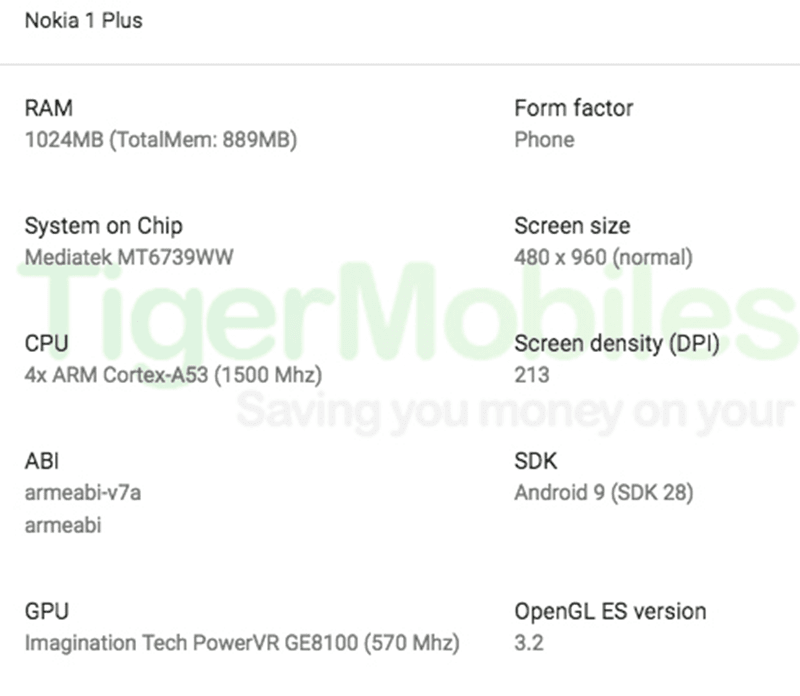The image size is (800, 696).
Task: Select the Screen density (DPI) heading
Action: pos(617,344)
